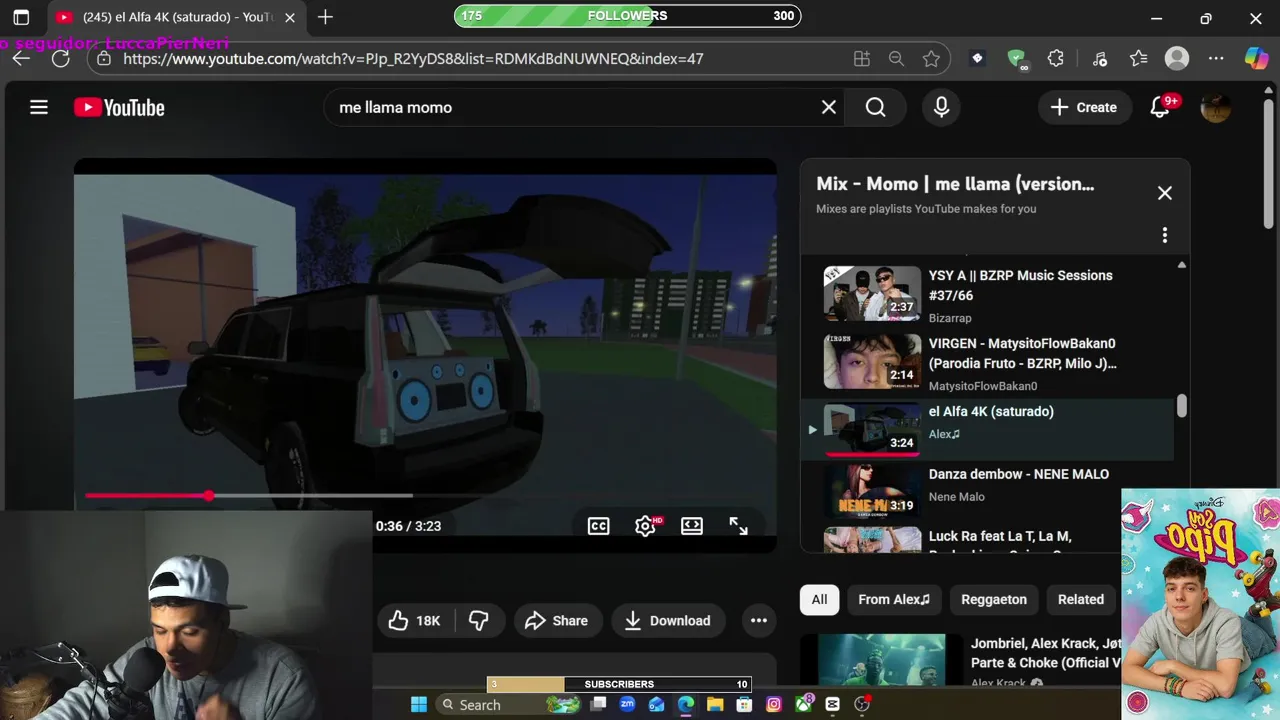Open the Favorites list icon
Image resolution: width=1280 pixels, height=720 pixels.
pyautogui.click(x=1138, y=59)
